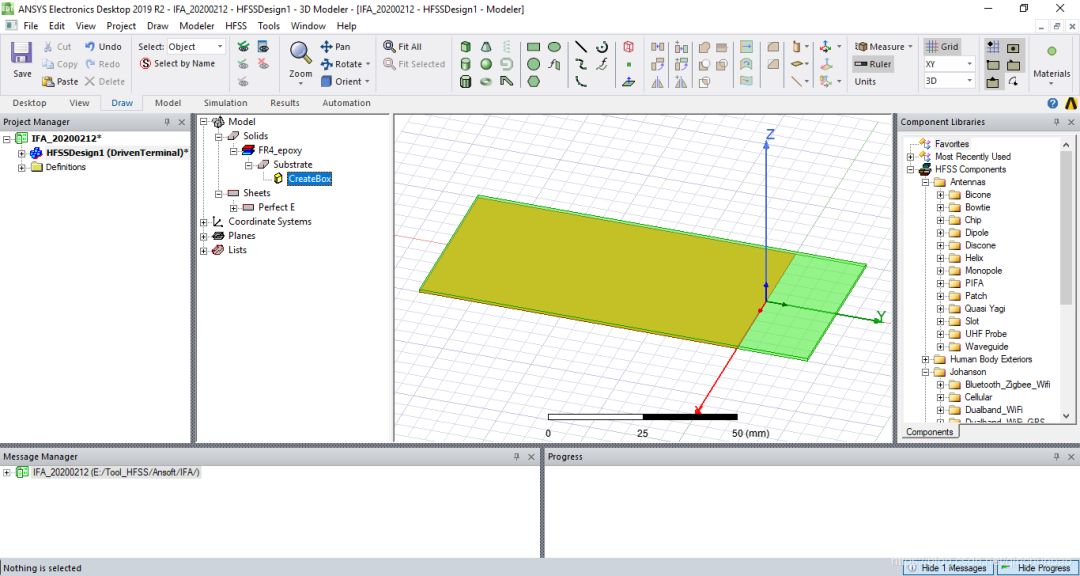Toggle the Grid display button

coord(941,46)
